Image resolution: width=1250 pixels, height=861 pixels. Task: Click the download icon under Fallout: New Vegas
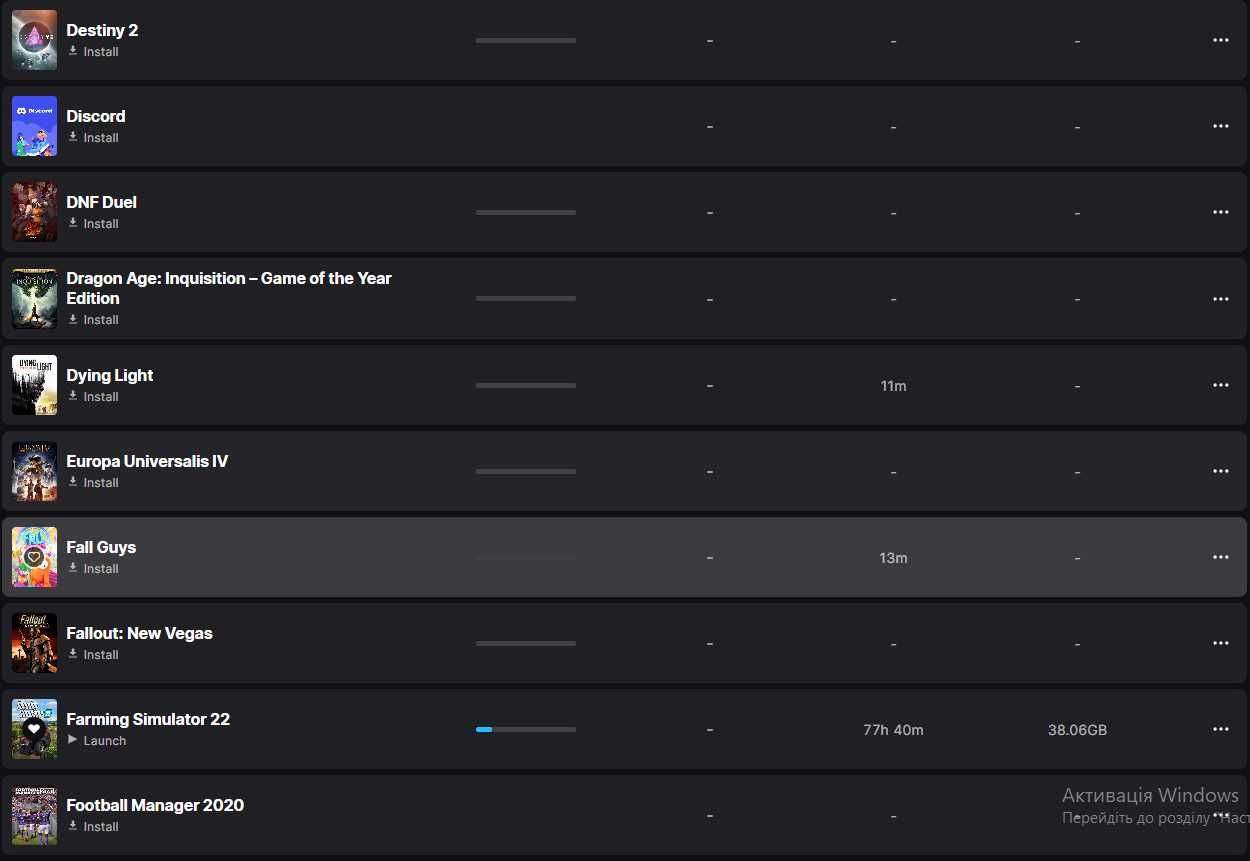73,654
